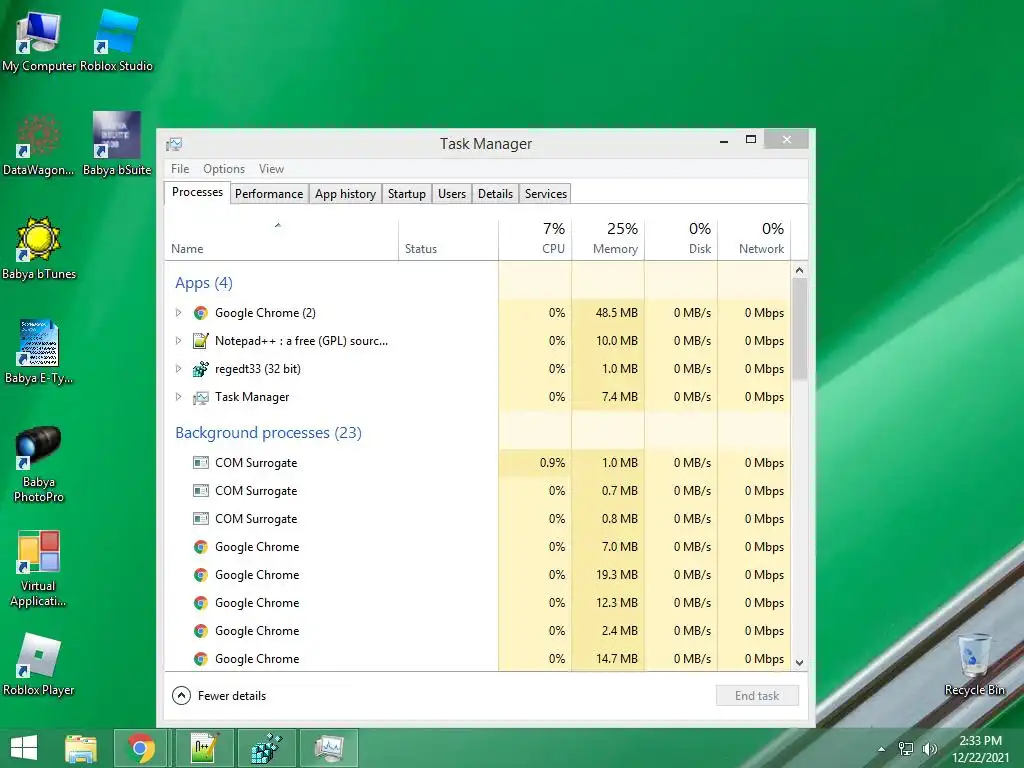Select Google Chrome process using 19.3 MB
The width and height of the screenshot is (1024, 768).
(x=478, y=575)
